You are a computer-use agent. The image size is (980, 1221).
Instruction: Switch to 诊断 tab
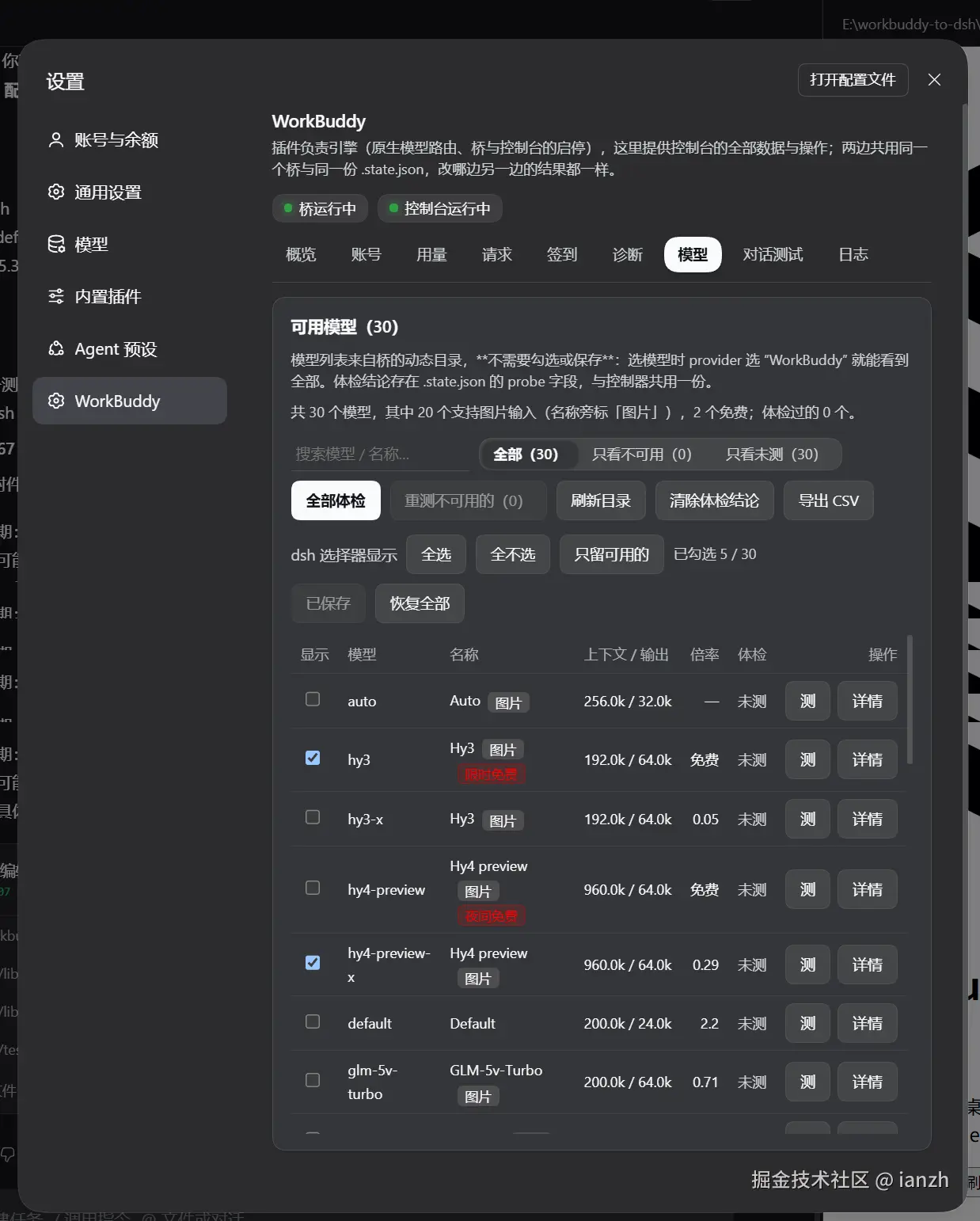(628, 254)
